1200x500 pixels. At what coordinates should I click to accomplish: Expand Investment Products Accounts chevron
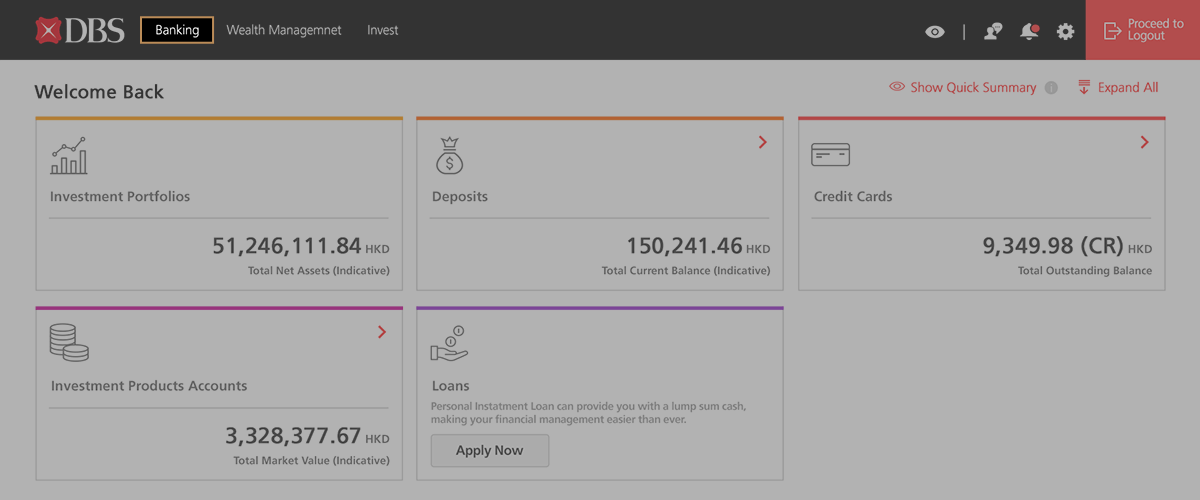coord(382,332)
